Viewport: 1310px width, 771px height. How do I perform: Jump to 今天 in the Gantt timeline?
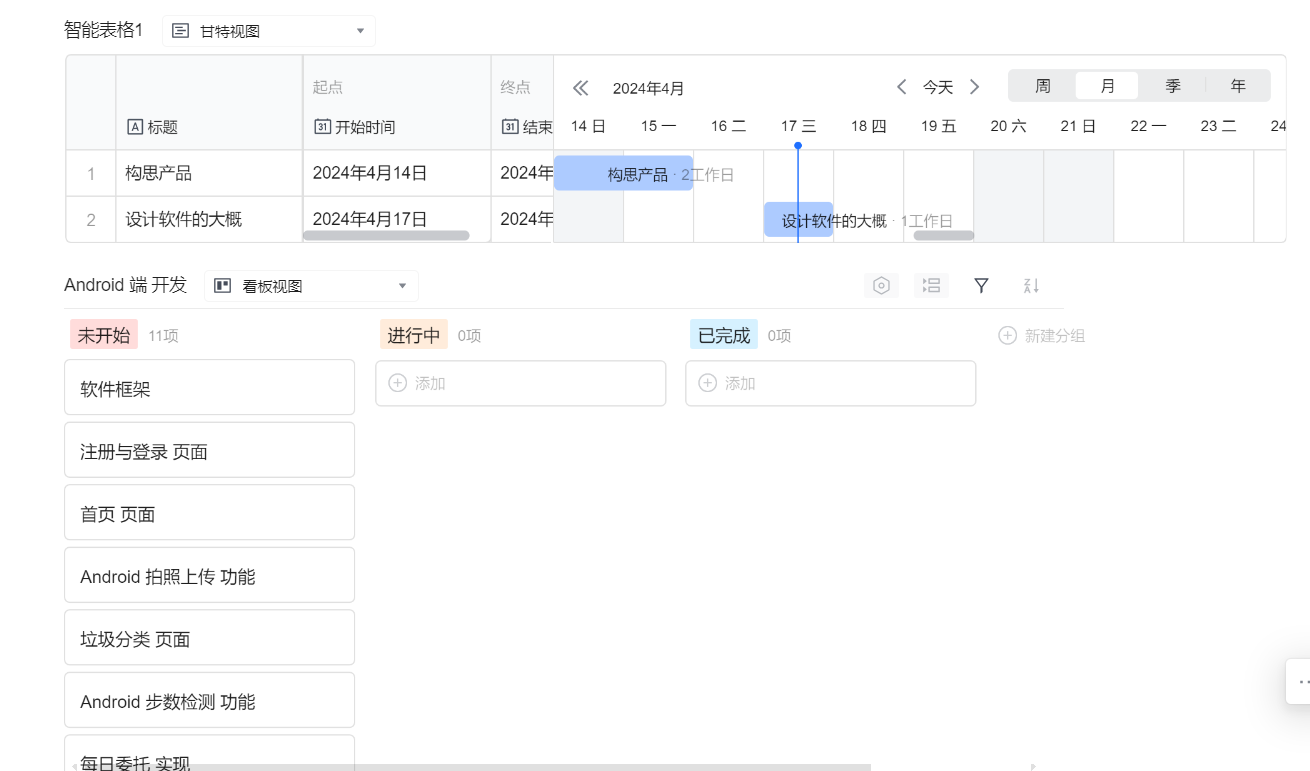click(x=938, y=88)
